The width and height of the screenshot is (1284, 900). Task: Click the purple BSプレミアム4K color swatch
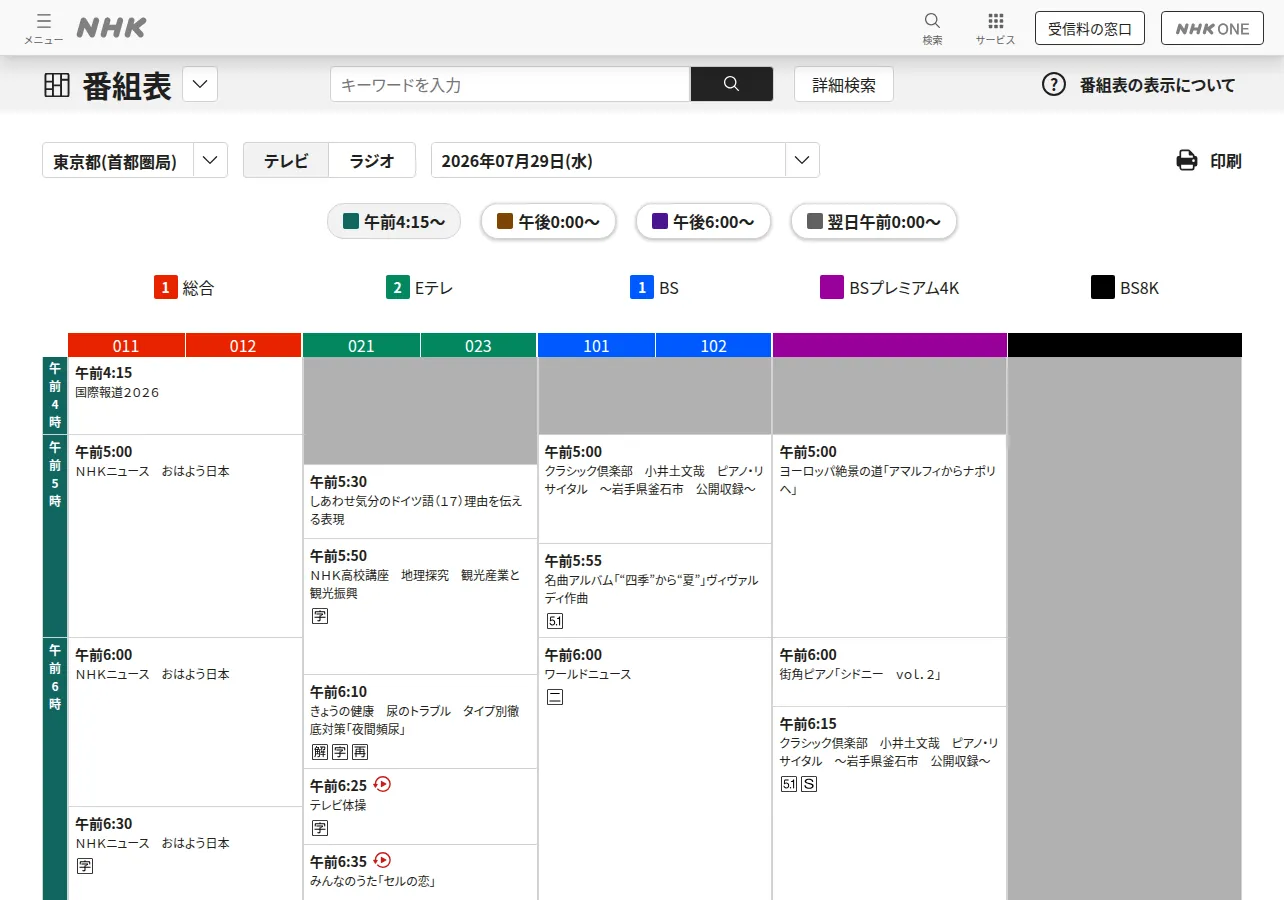tap(832, 288)
